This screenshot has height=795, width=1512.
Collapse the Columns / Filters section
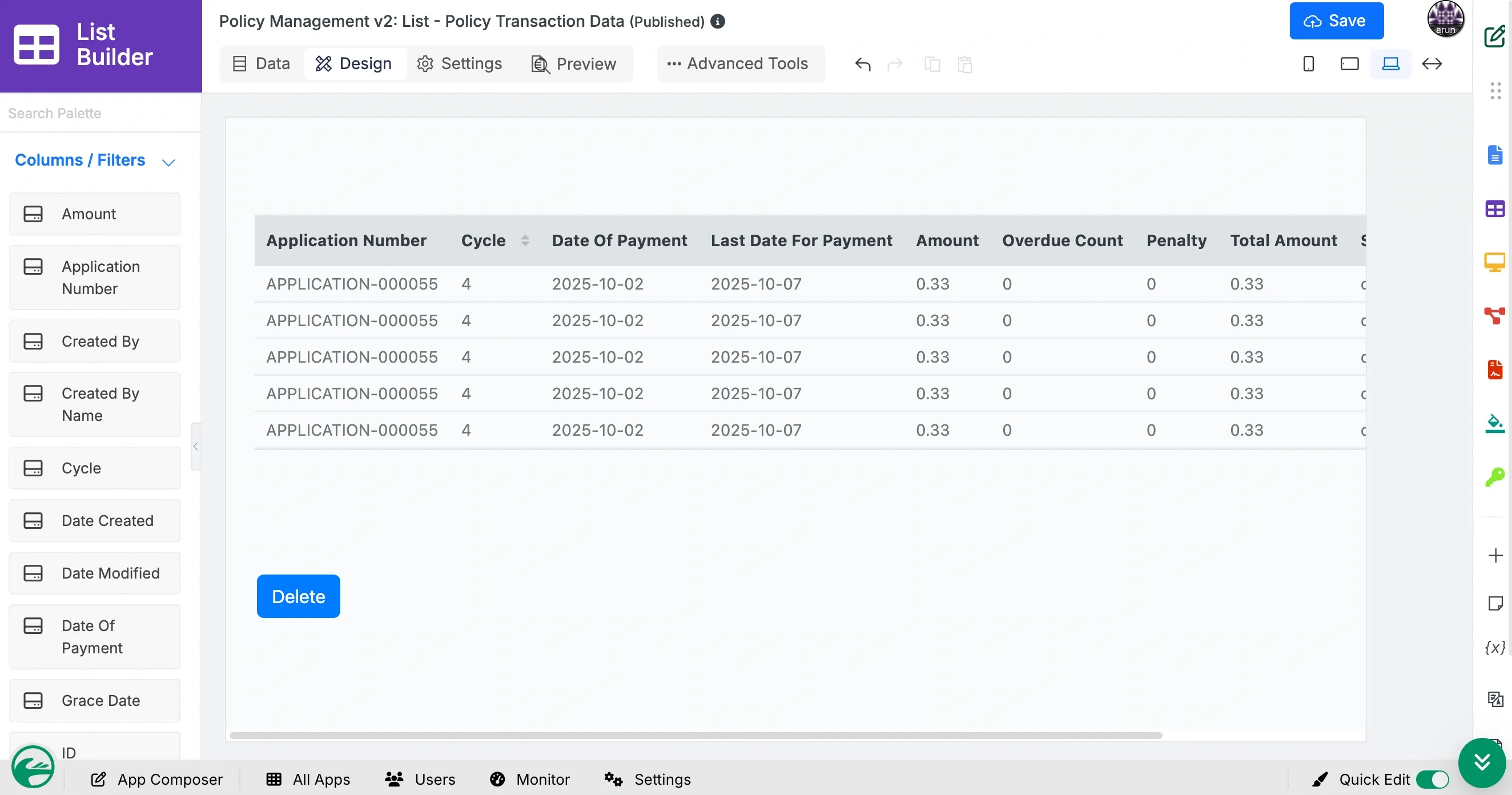168,162
